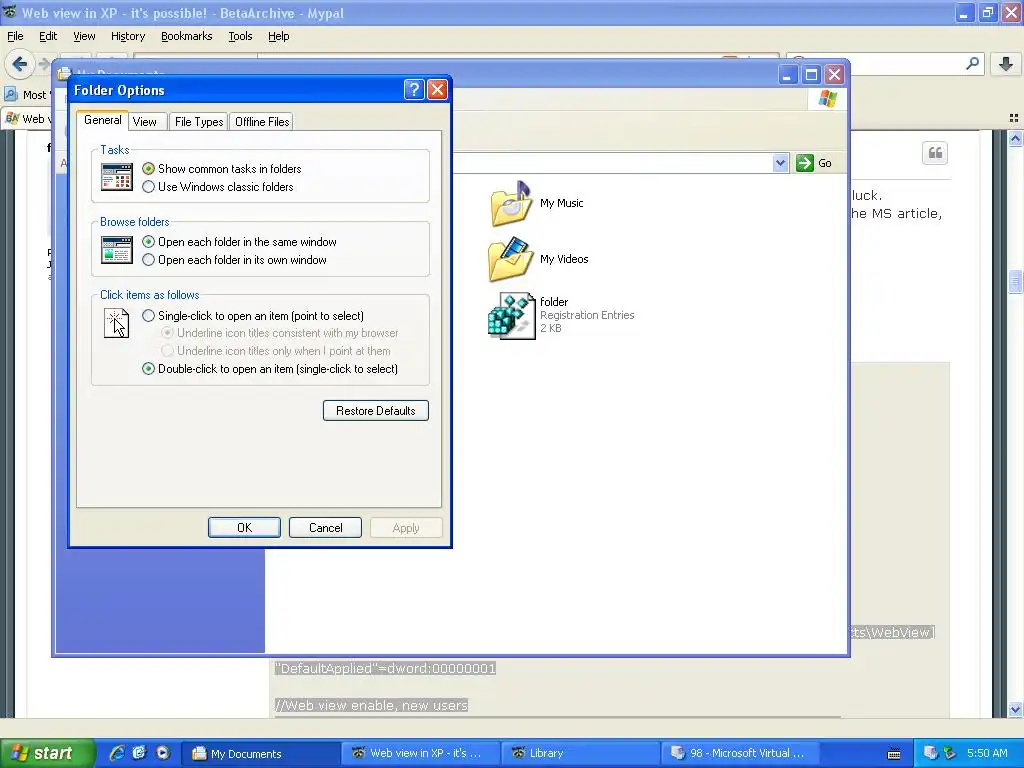1024x768 pixels.
Task: Select Use Windows classic folders option
Action: (217, 187)
